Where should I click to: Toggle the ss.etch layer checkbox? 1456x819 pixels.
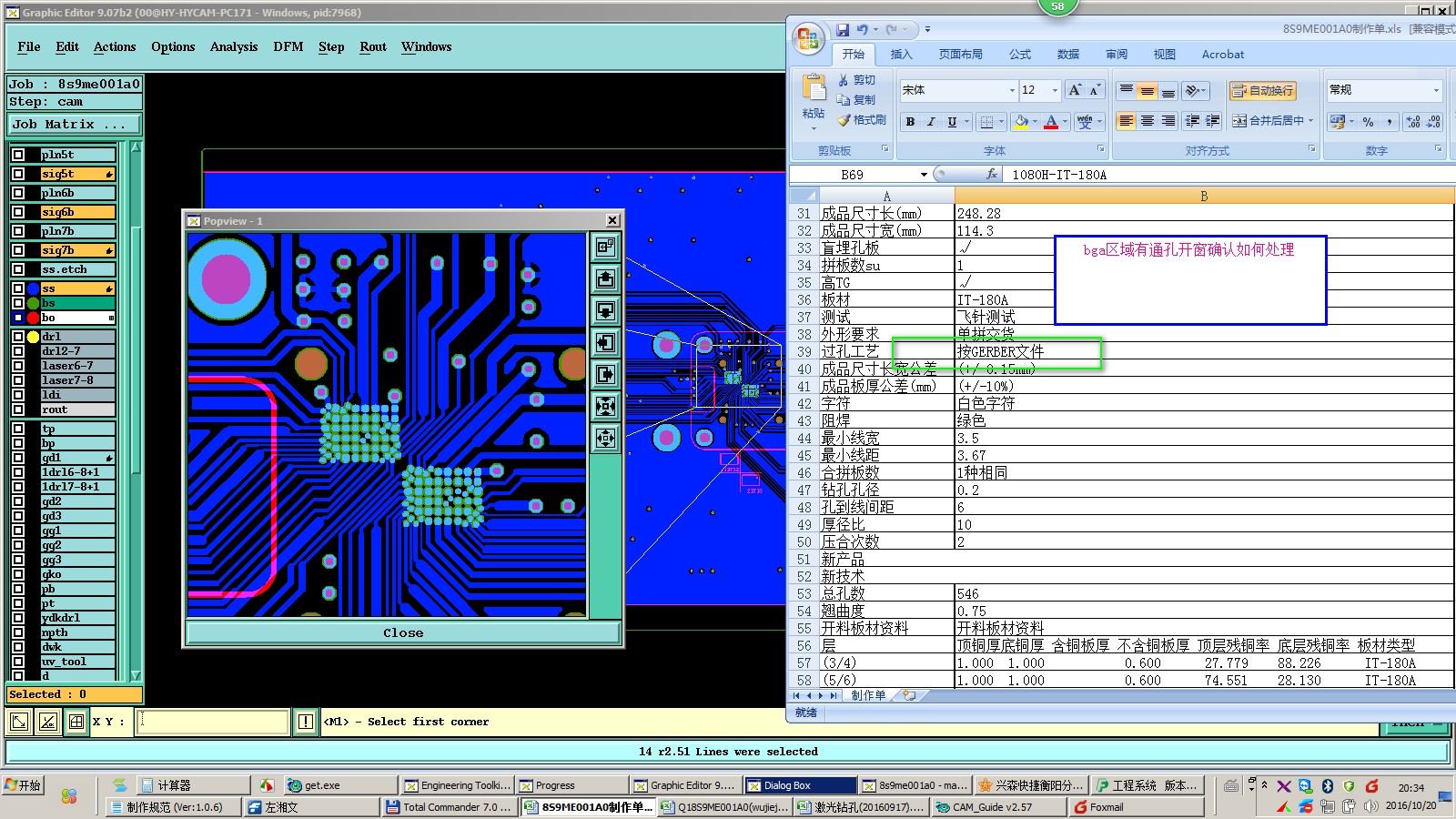click(18, 269)
